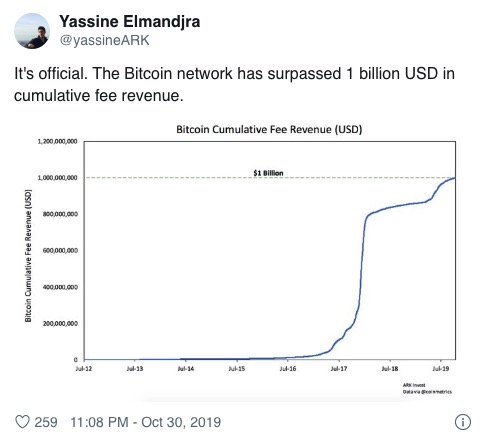This screenshot has height=436, width=486.
Task: Click the $1 Billion dashed line label
Action: (268, 173)
